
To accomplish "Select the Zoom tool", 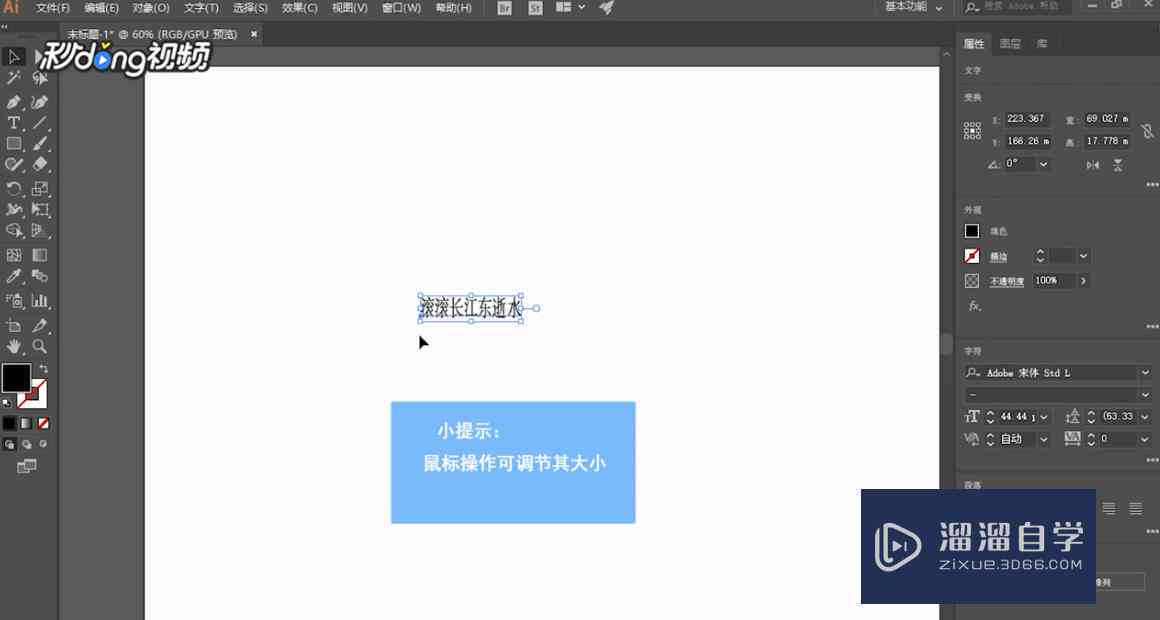I will click(x=40, y=346).
